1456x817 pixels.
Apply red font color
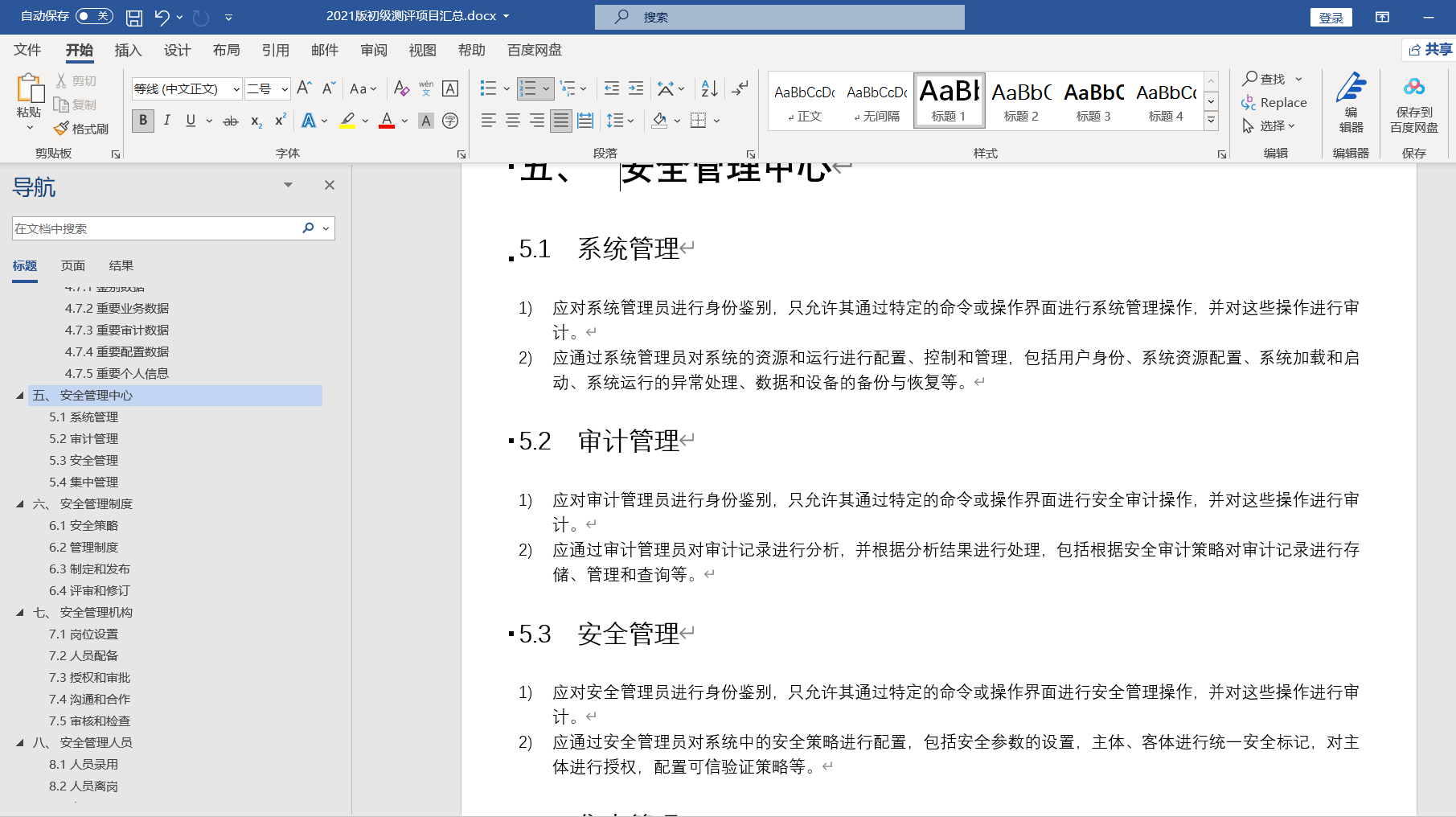pos(387,121)
